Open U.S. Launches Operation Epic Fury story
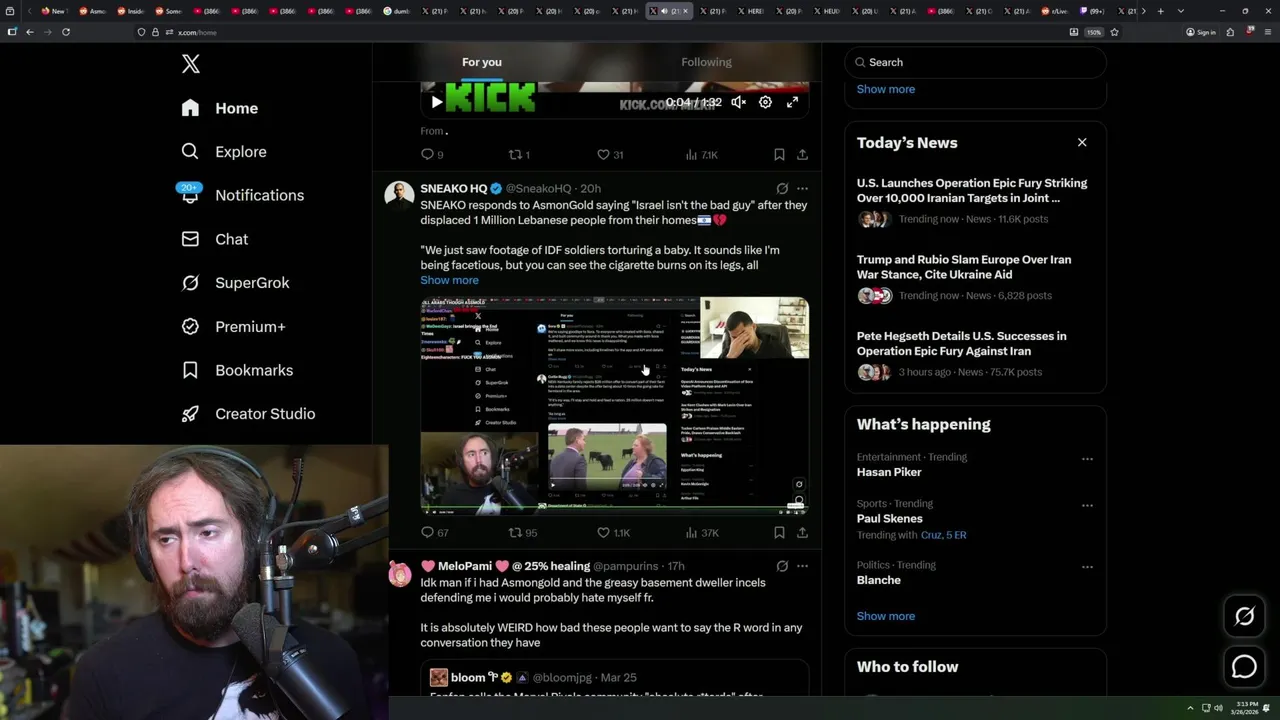 click(x=975, y=202)
